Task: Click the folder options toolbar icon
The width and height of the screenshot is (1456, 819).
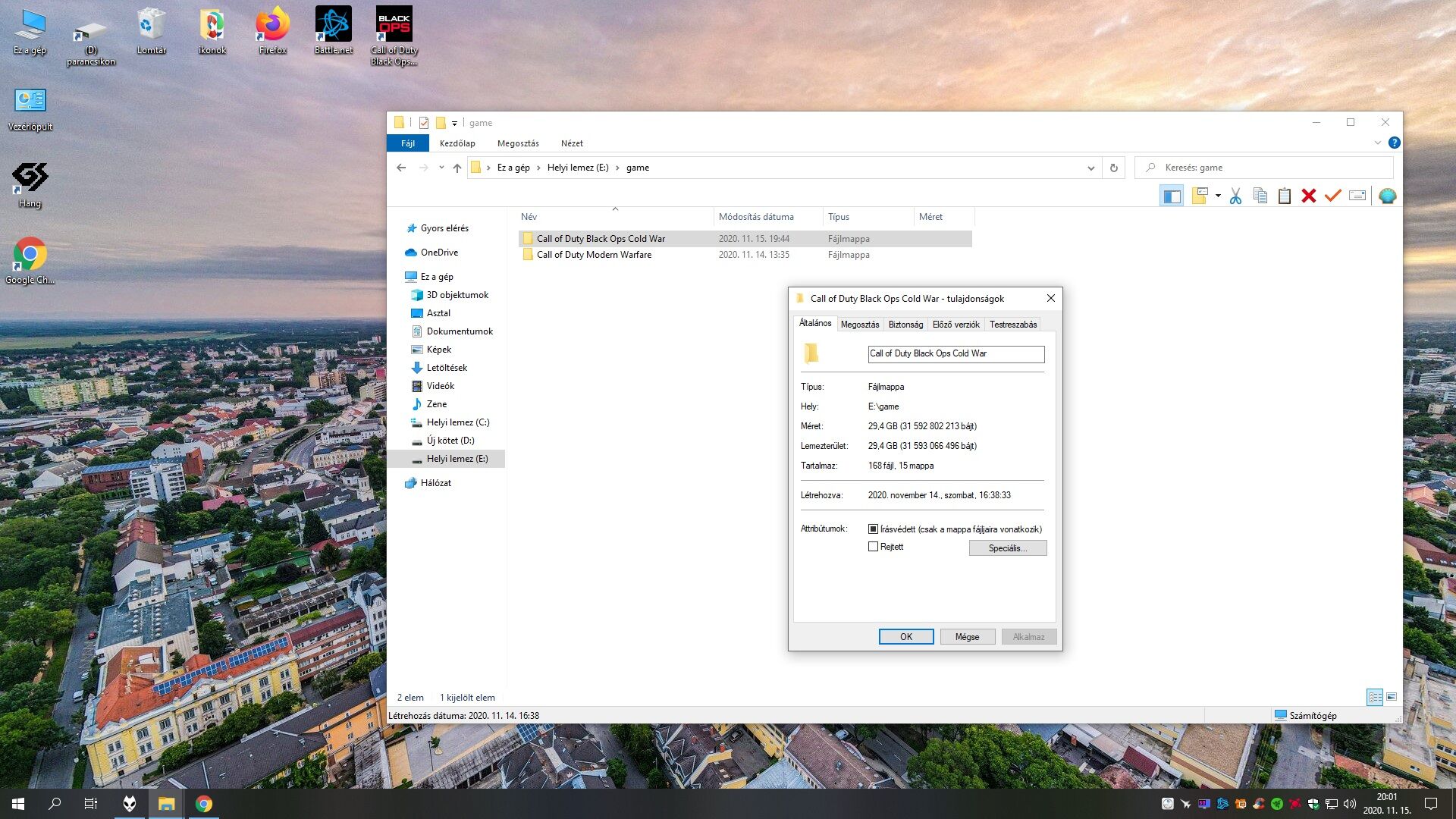Action: pos(1200,196)
